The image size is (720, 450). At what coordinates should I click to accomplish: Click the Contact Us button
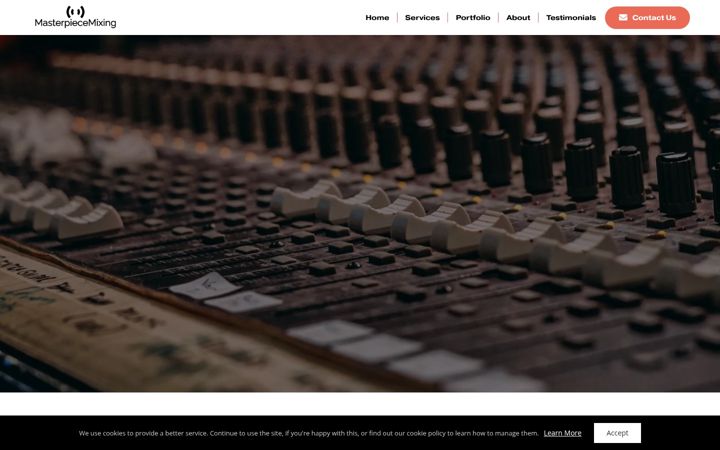pyautogui.click(x=647, y=17)
